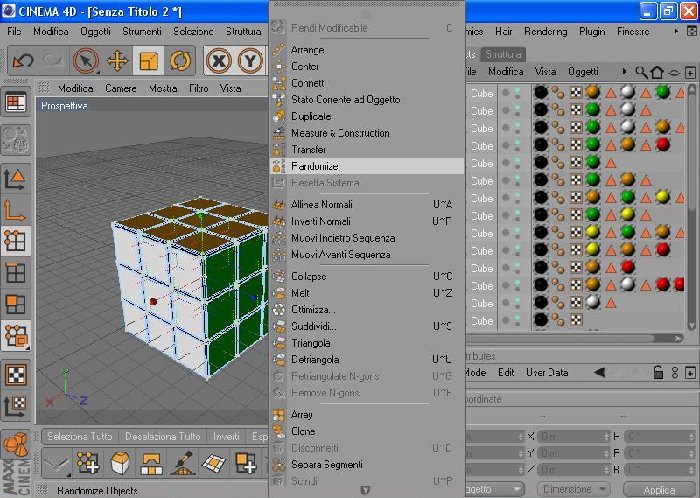Select Duplicate menu entry

tap(367, 116)
